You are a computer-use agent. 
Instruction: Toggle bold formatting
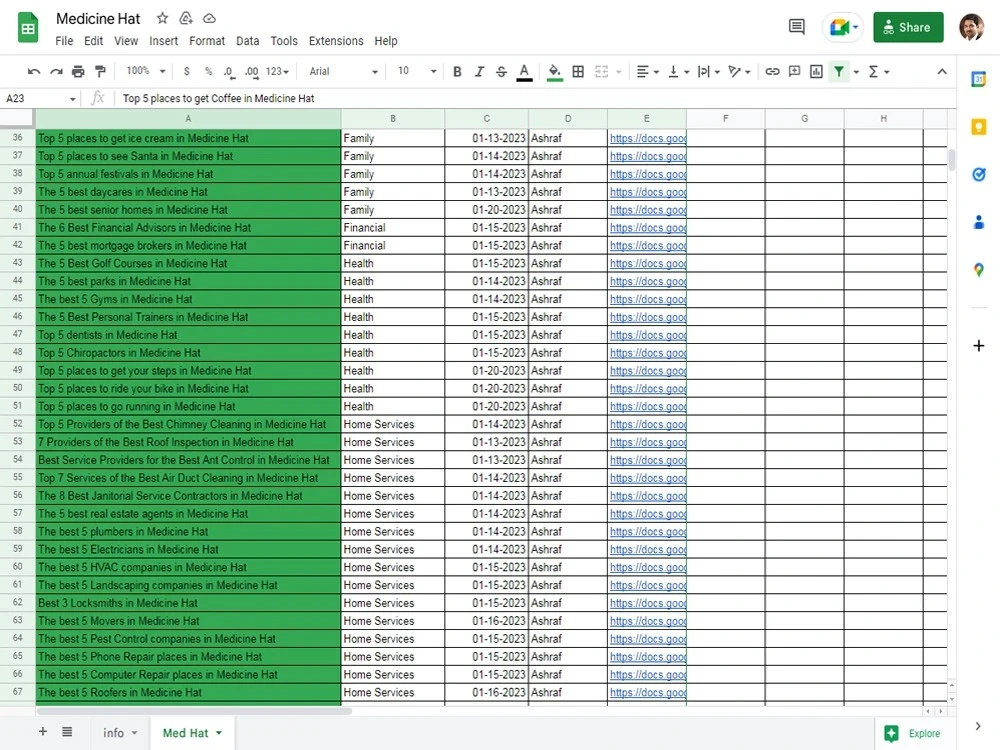pos(457,71)
